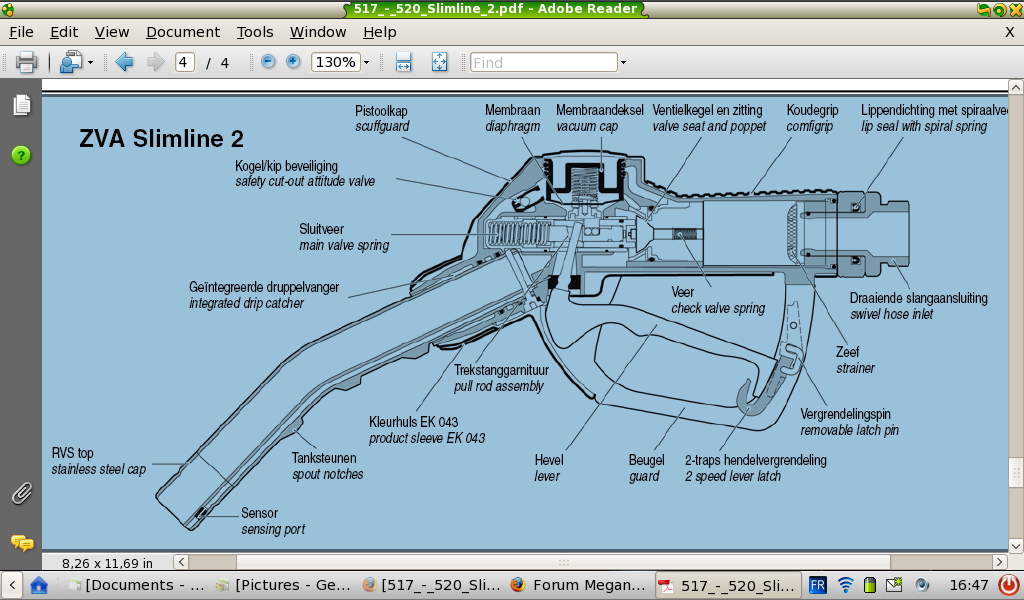
Task: Open the Pages panel in the left sidebar
Action: (x=22, y=104)
